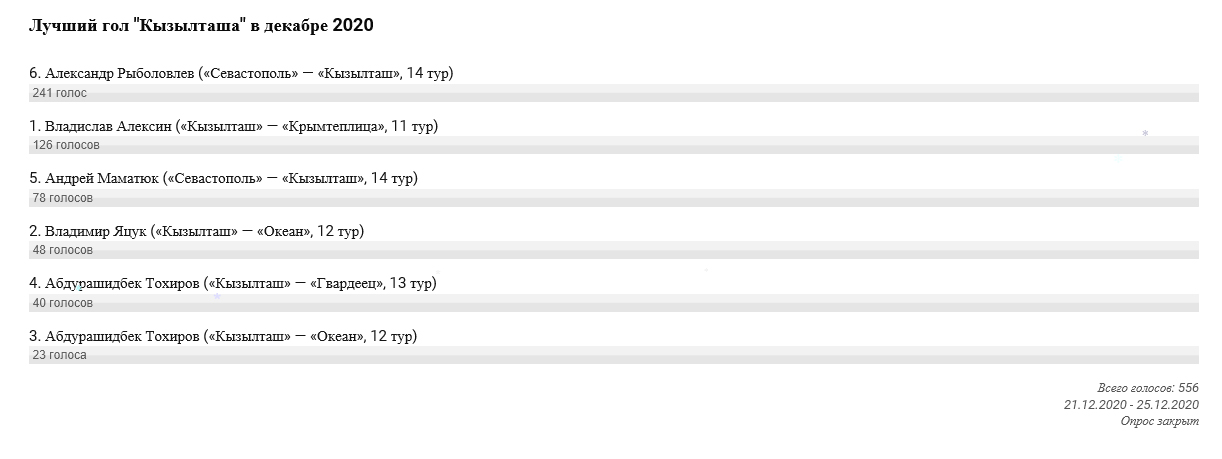Click the 241 голос result bar
Screen dimensions: 1222x459
[x=614, y=93]
